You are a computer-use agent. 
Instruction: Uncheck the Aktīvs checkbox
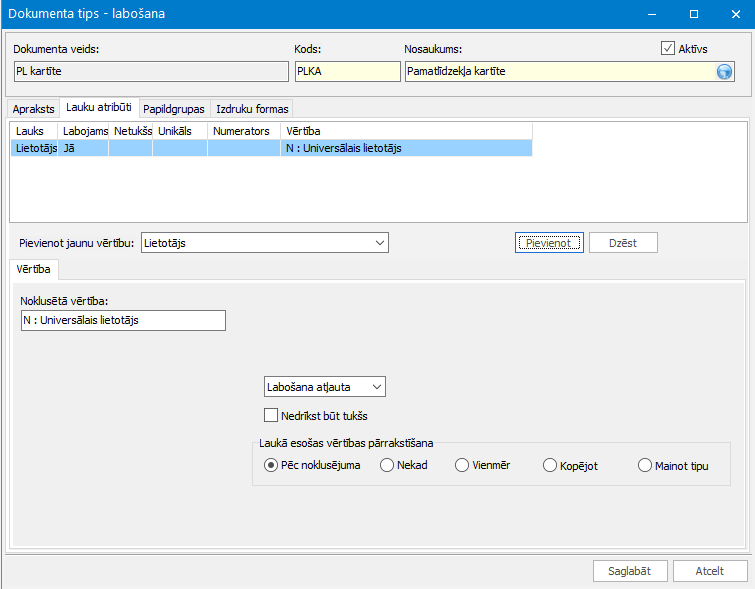[668, 48]
